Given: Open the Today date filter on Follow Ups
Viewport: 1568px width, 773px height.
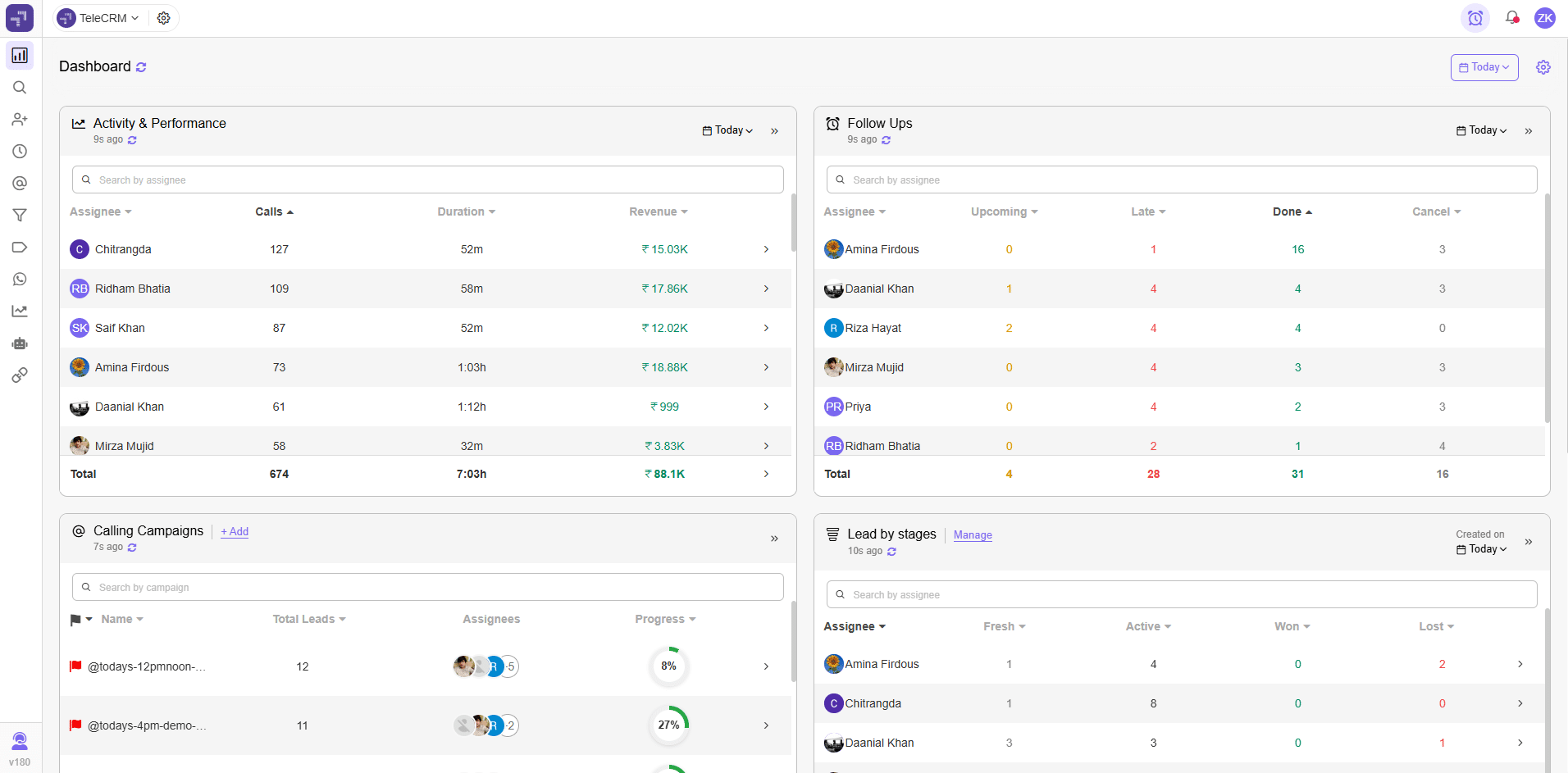Looking at the screenshot, I should pos(1481,130).
